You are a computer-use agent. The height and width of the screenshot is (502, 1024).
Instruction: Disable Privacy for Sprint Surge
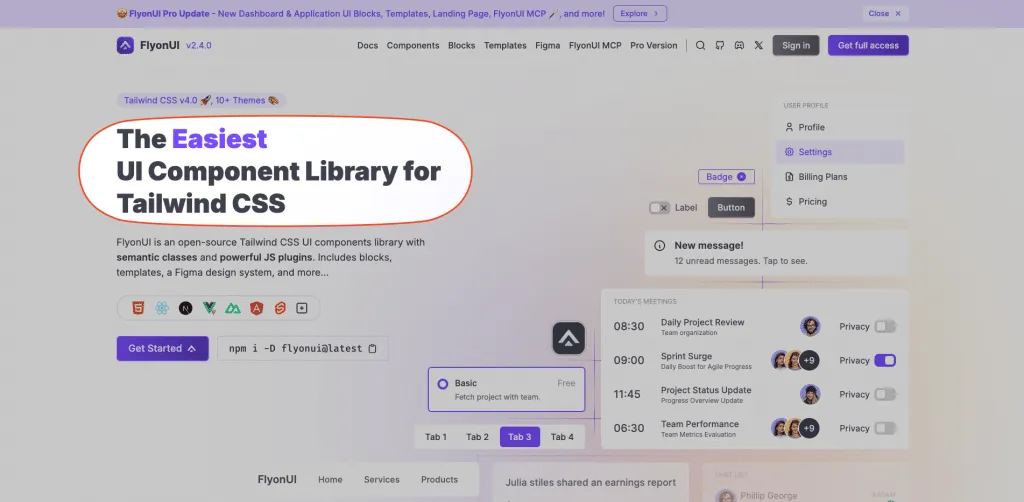pyautogui.click(x=885, y=360)
